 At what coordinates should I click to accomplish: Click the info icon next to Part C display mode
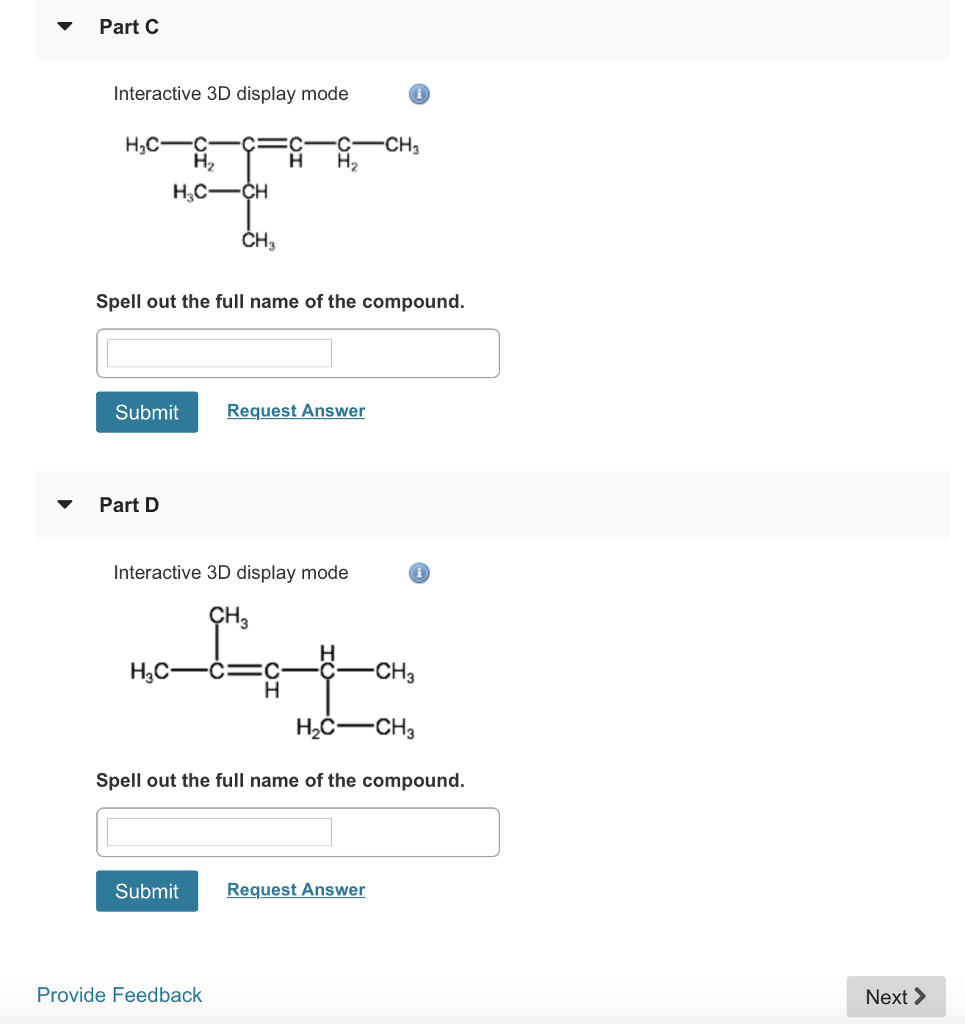click(x=419, y=94)
